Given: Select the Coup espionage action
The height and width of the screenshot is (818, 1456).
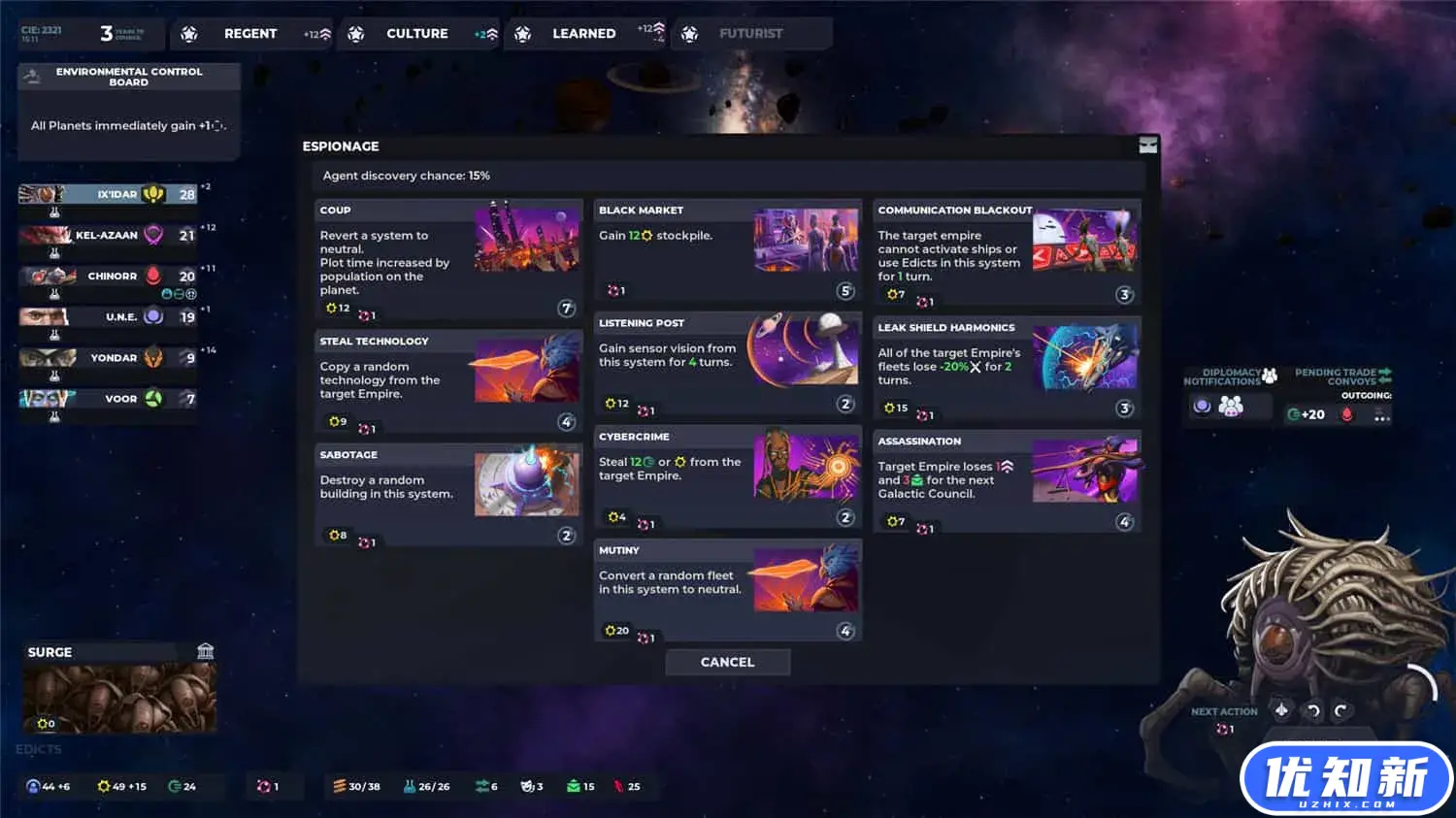Looking at the screenshot, I should [x=447, y=260].
